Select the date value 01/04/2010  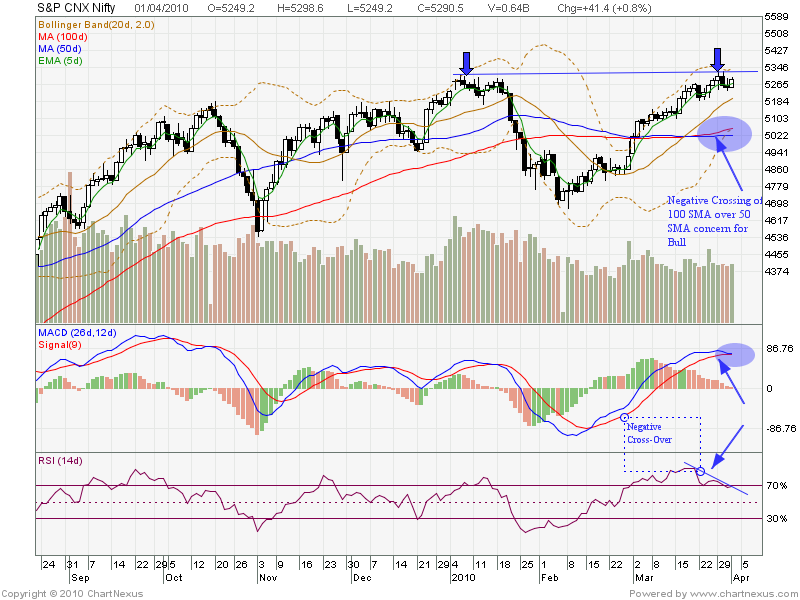point(161,8)
